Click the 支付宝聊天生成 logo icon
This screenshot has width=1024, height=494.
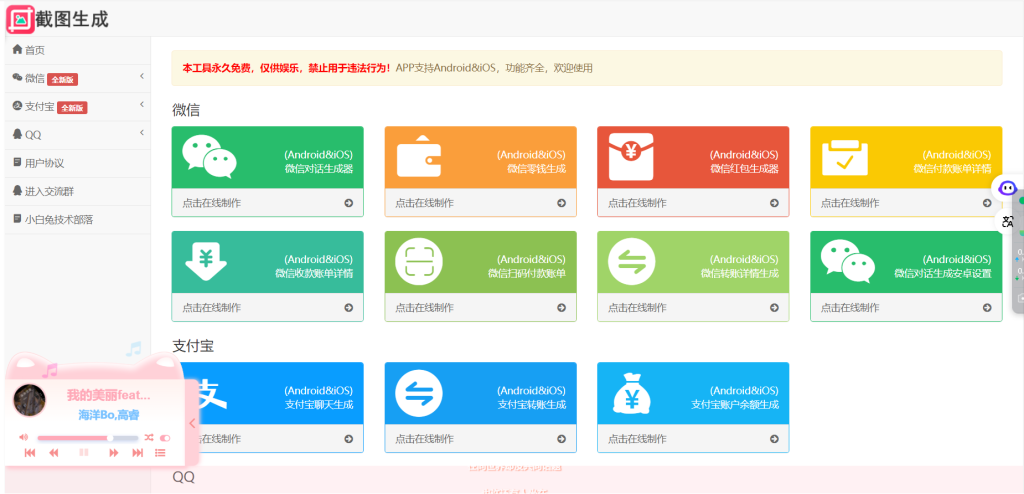click(213, 393)
